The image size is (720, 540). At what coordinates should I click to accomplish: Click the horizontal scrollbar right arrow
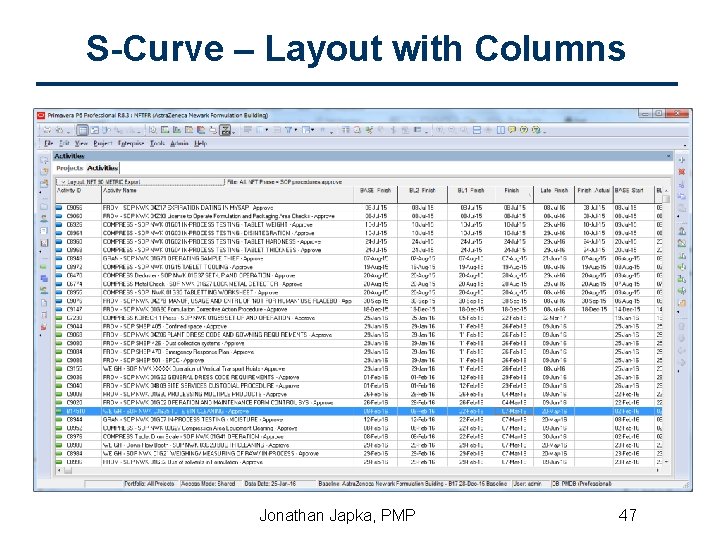point(658,471)
